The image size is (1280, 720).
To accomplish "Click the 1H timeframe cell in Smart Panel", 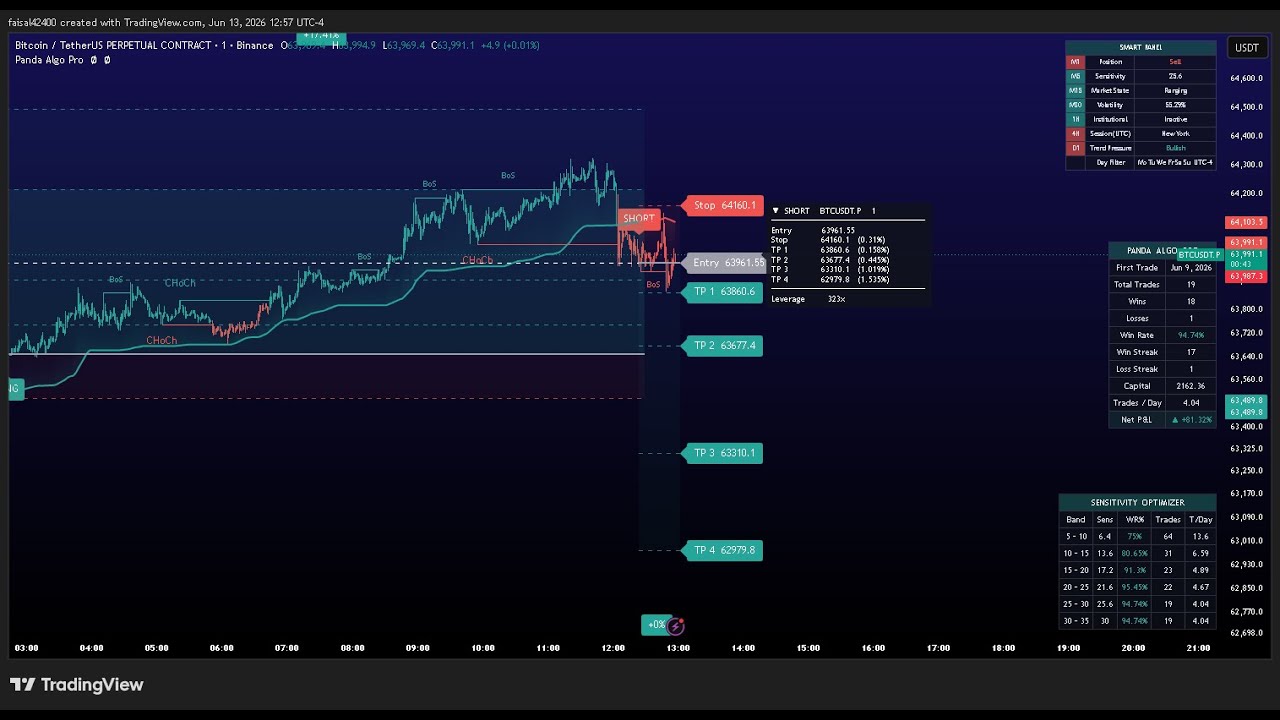I will tap(1076, 119).
